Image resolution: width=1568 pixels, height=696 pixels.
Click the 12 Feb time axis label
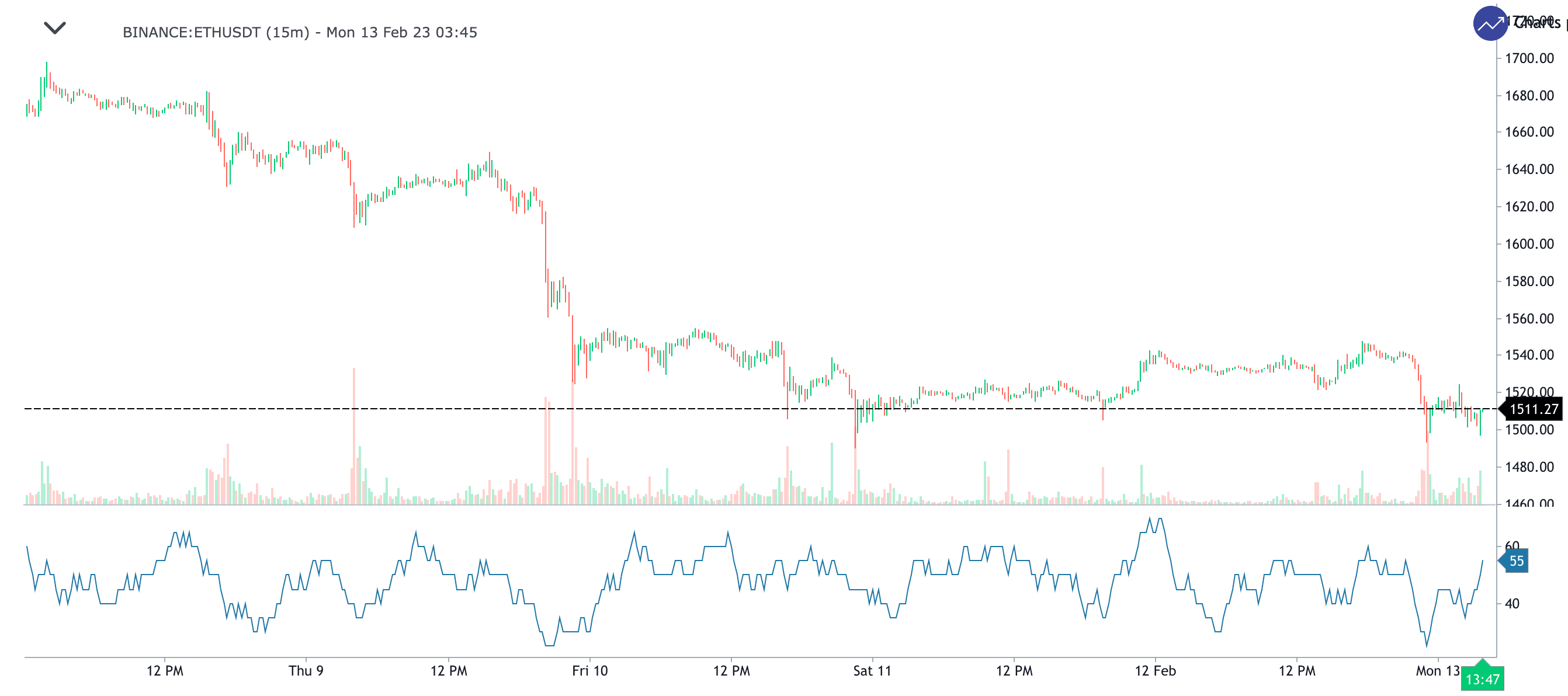[1155, 670]
